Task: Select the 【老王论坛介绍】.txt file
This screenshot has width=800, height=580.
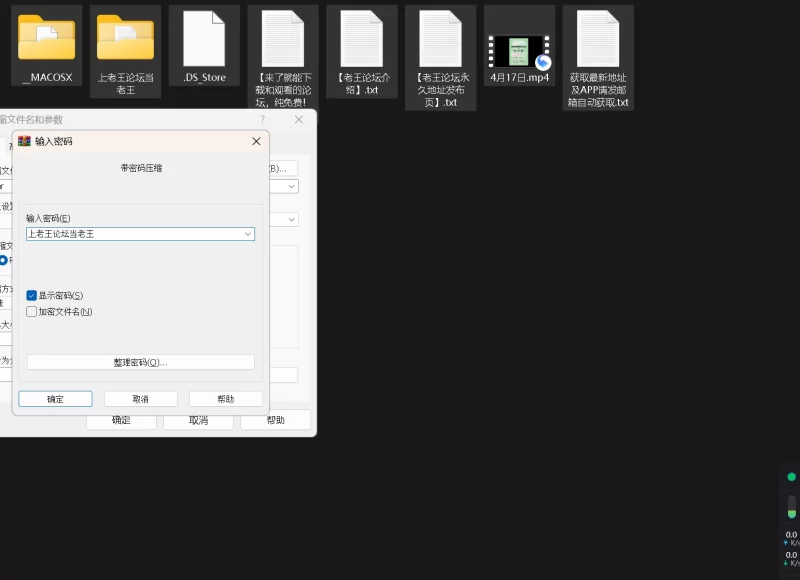Action: click(x=362, y=40)
